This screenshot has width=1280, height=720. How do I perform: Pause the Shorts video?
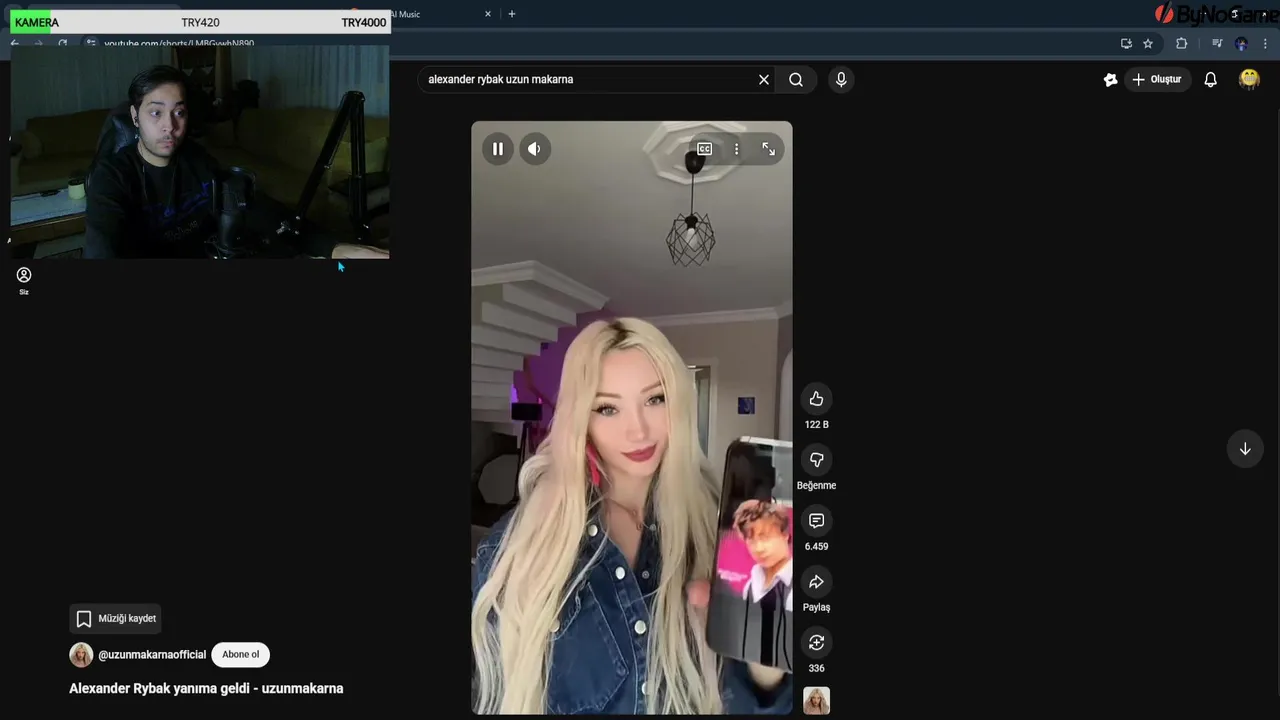pos(497,149)
